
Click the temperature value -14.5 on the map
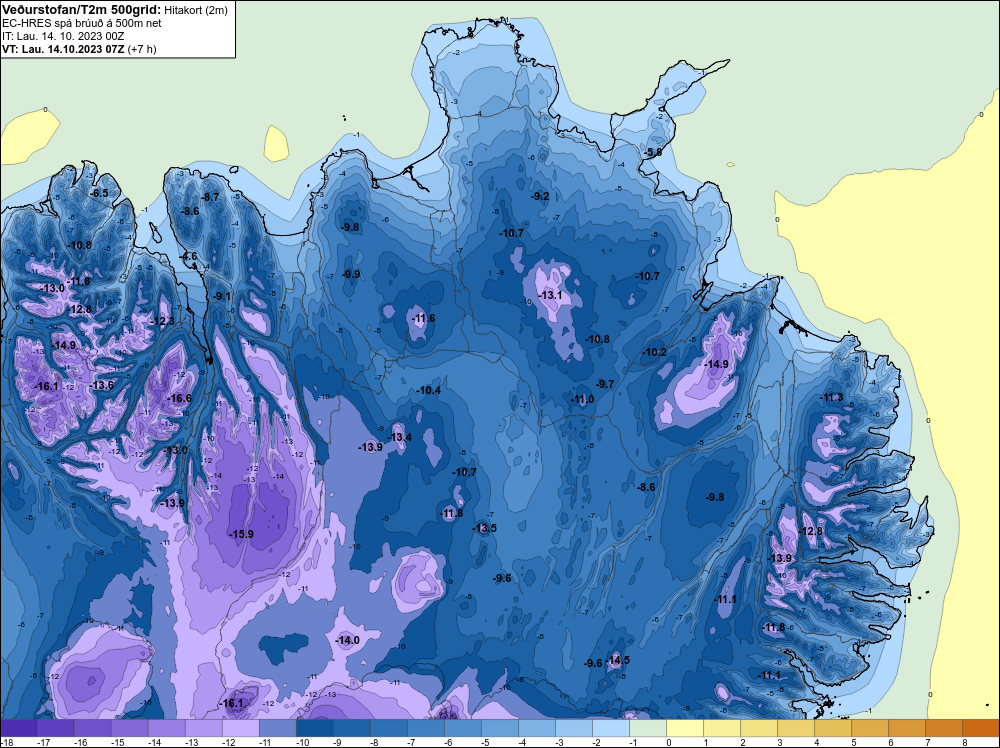click(x=618, y=659)
